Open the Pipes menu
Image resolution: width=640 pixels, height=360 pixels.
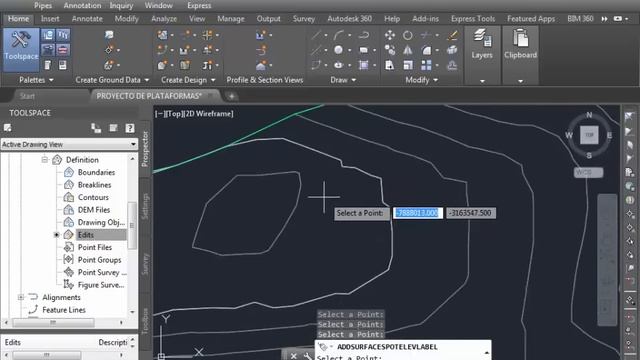43,5
